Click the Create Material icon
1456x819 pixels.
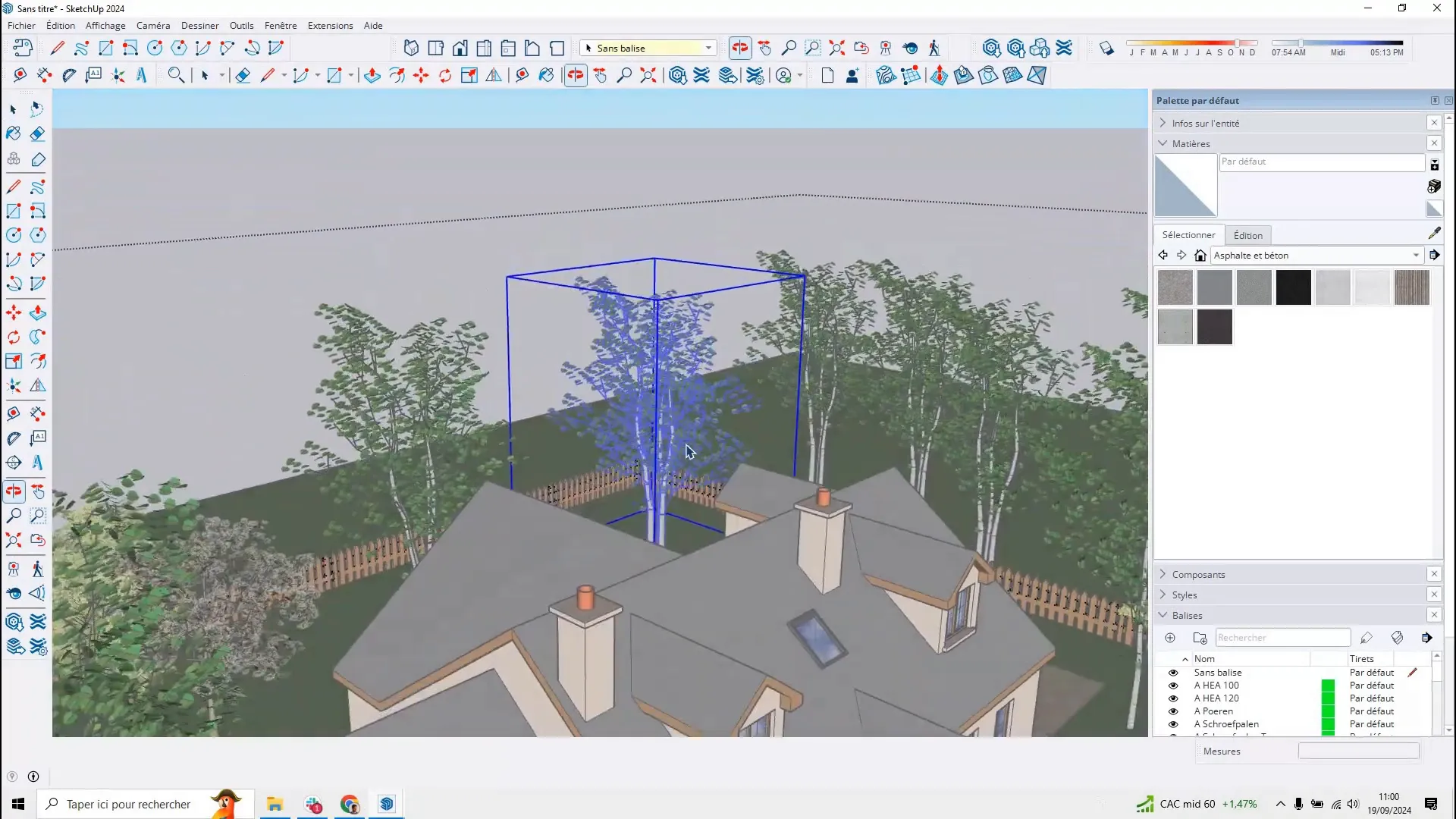(x=1434, y=186)
